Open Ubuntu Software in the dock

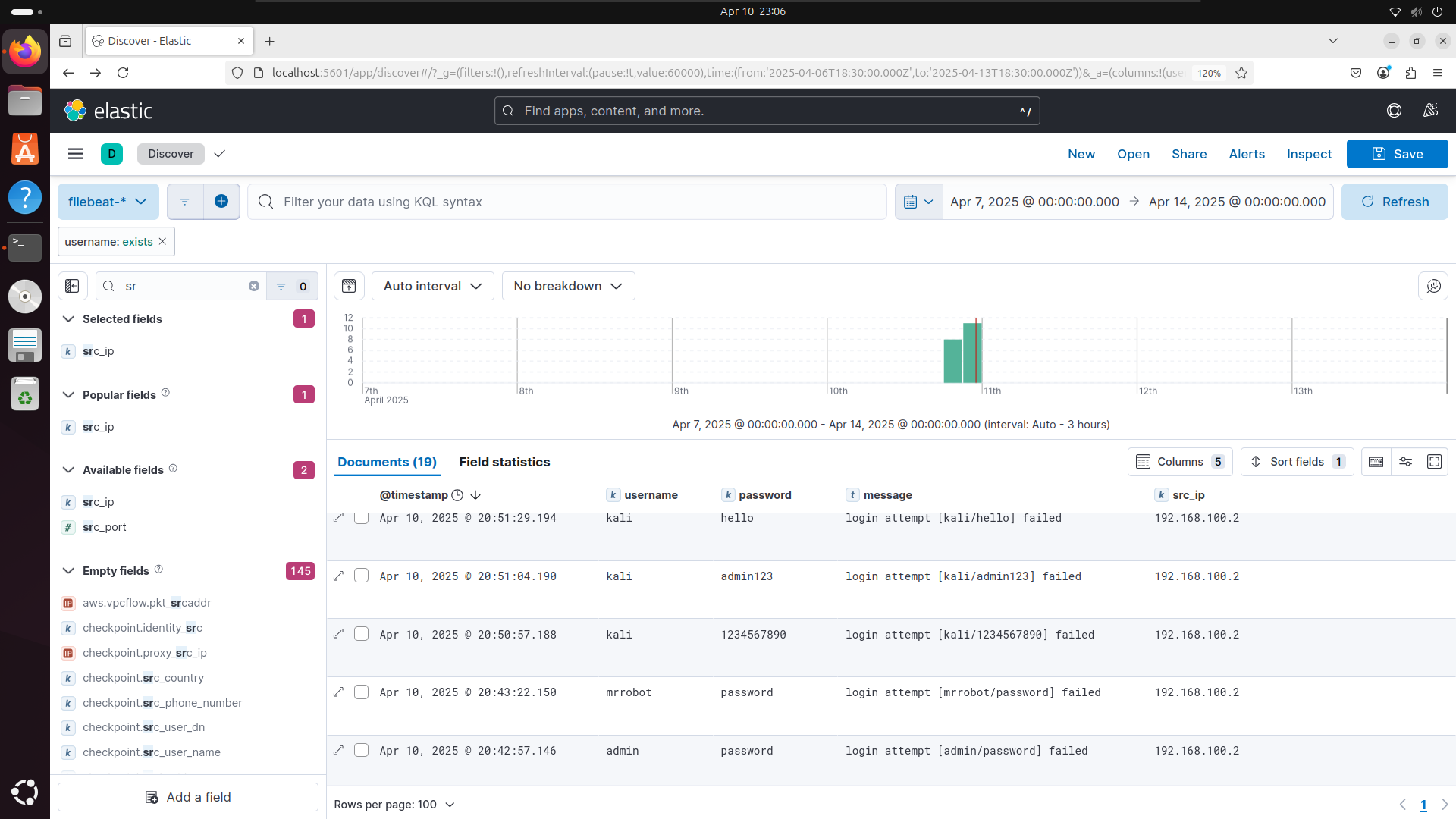(25, 149)
